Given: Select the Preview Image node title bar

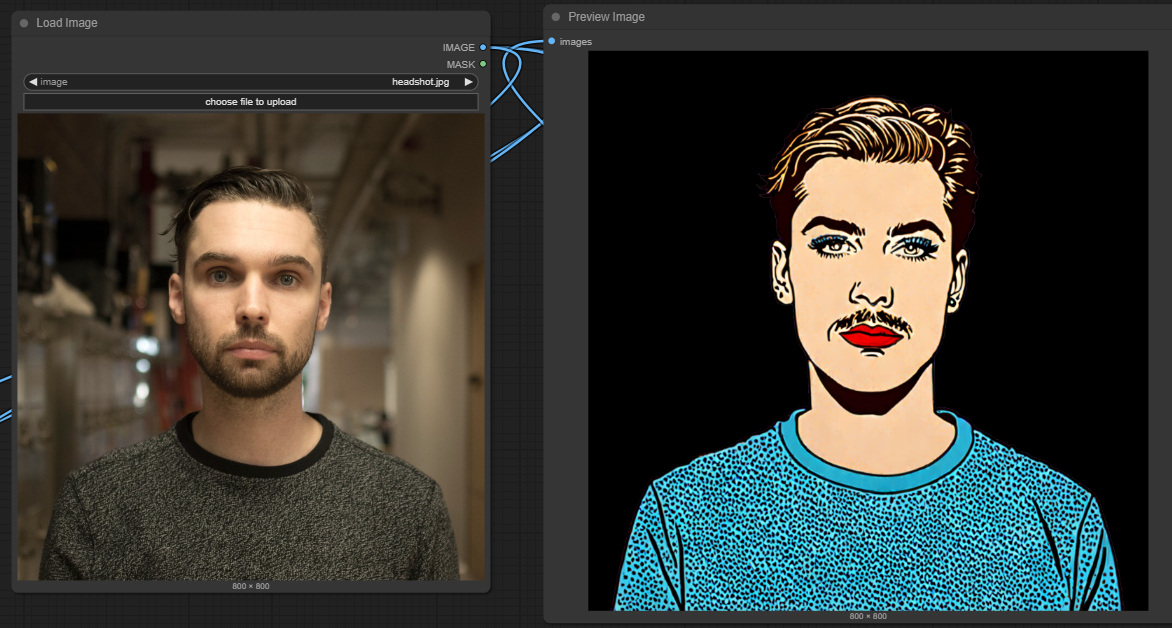Looking at the screenshot, I should point(857,16).
